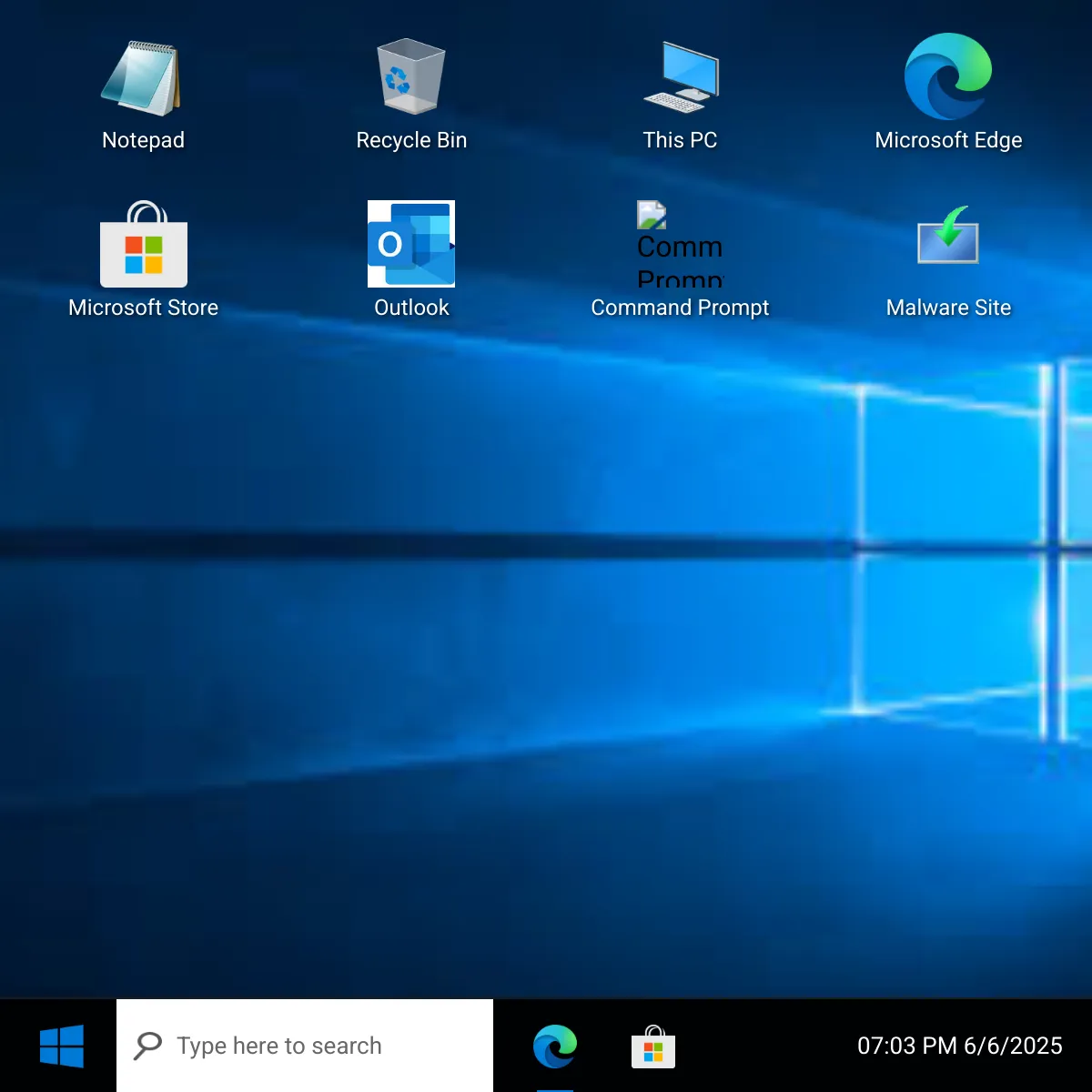This screenshot has height=1092, width=1092.
Task: Select the Outlook desktop icon
Action: [x=411, y=244]
